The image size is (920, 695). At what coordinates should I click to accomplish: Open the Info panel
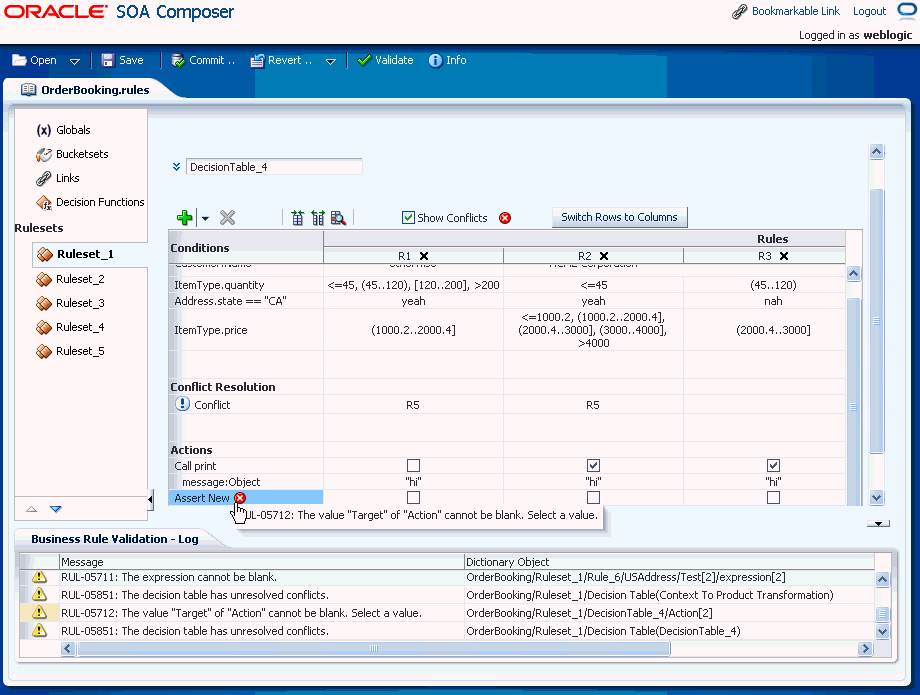(448, 60)
